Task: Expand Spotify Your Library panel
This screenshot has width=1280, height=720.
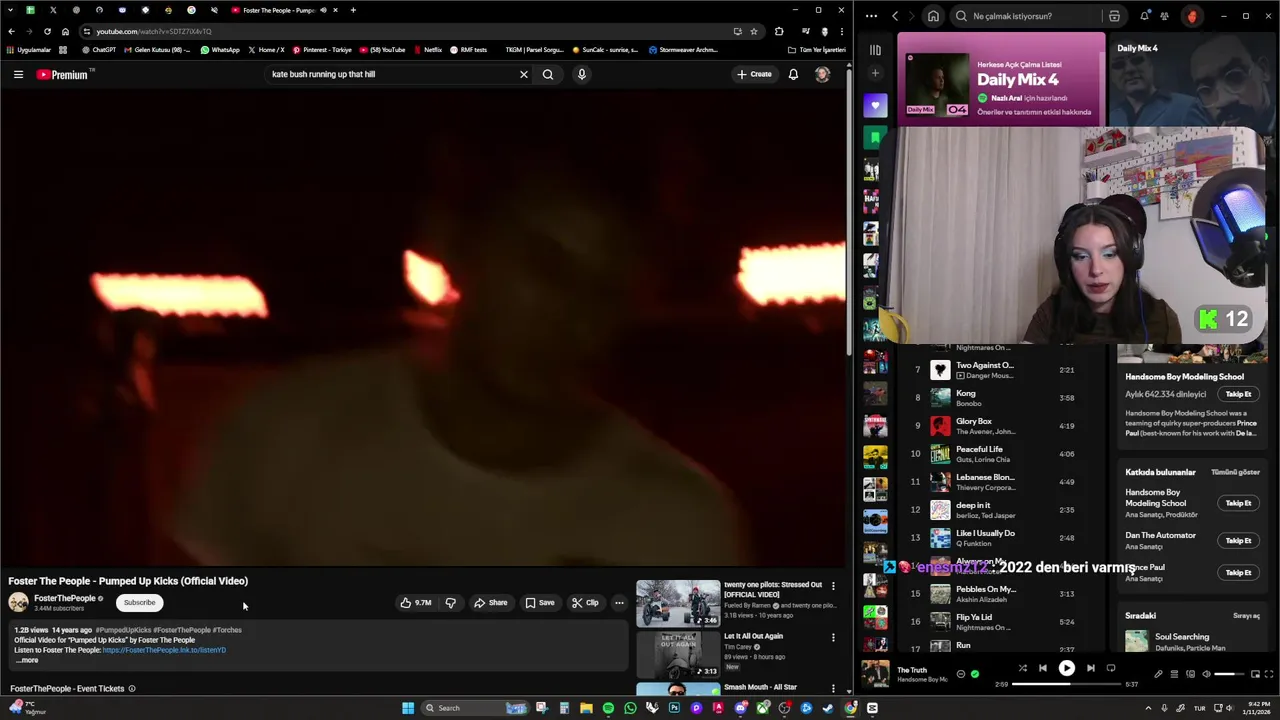Action: (x=875, y=49)
